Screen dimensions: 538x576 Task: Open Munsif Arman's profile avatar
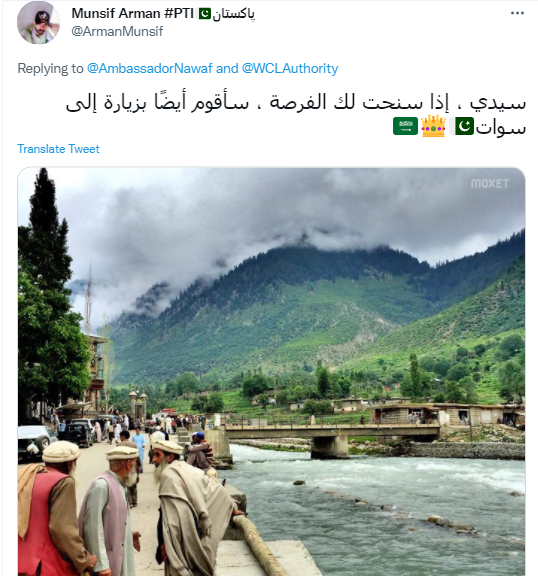(38, 23)
